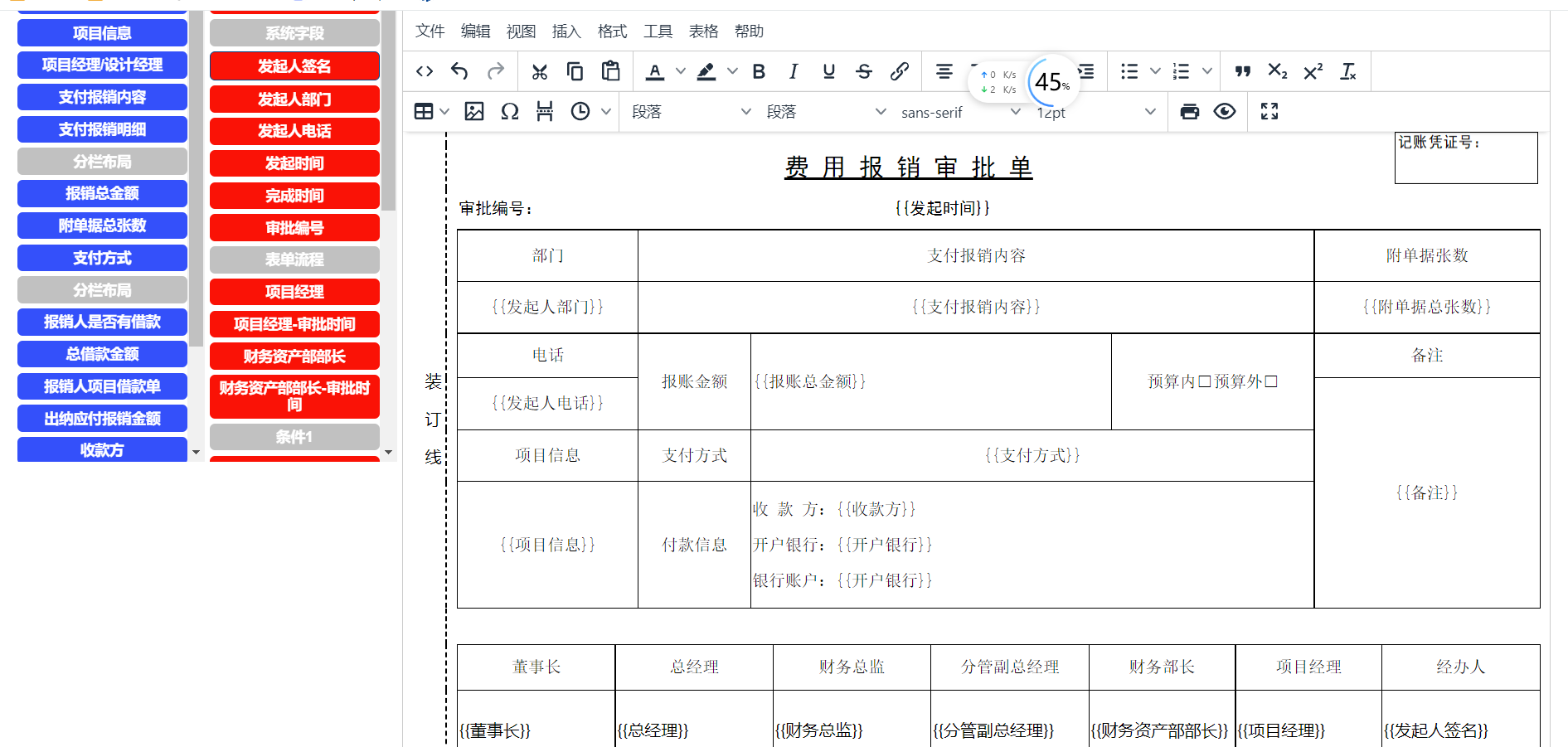The width and height of the screenshot is (1568, 747).
Task: Open the sans-serif font family dropdown
Action: [x=960, y=112]
